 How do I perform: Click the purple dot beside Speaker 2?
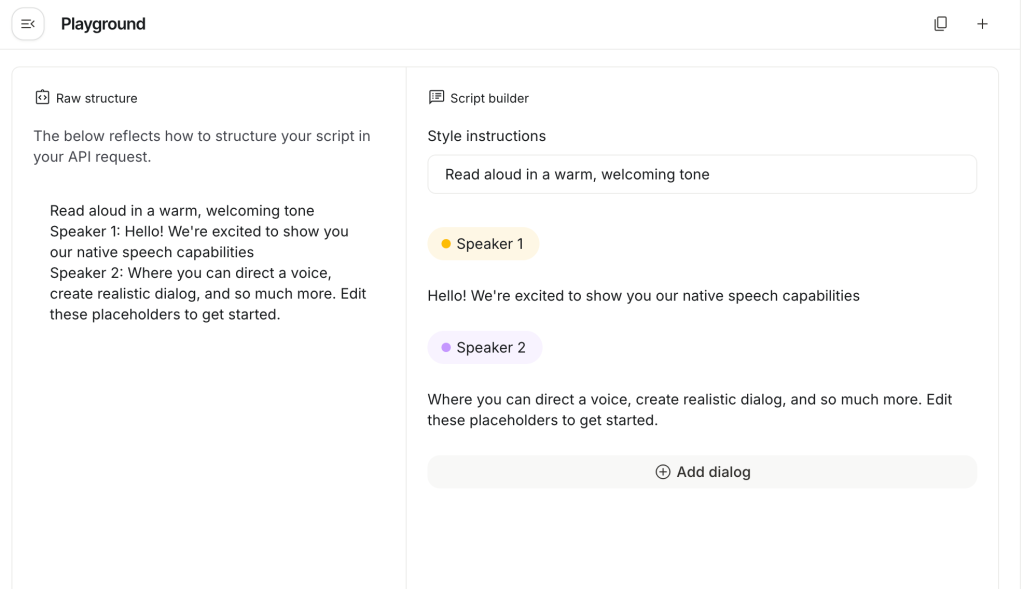tap(446, 348)
